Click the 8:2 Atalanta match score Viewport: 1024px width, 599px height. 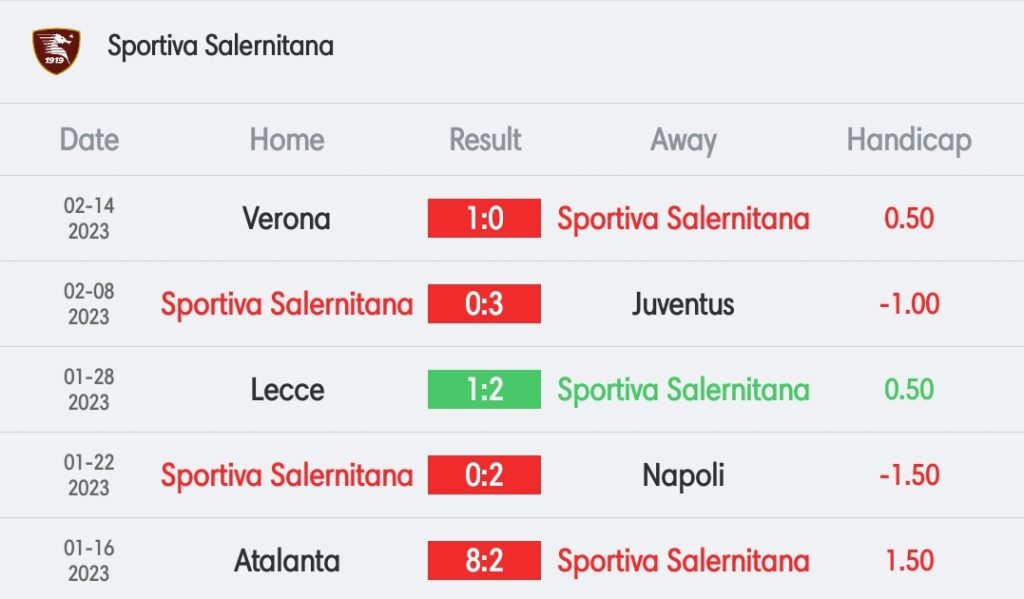484,561
